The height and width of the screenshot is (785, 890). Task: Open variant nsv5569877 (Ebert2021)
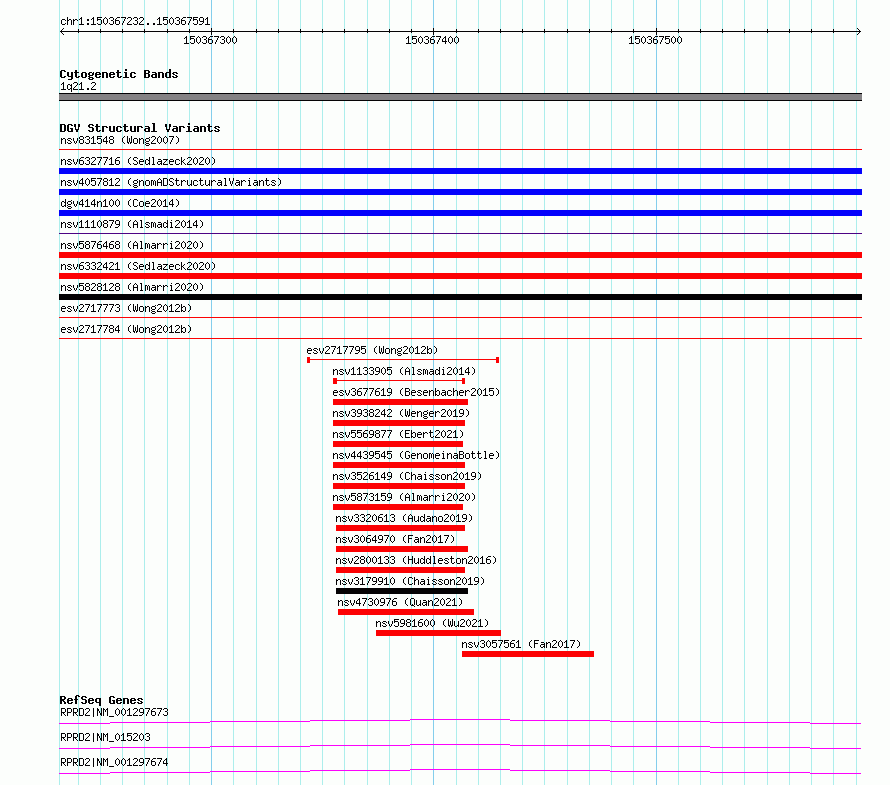point(398,434)
